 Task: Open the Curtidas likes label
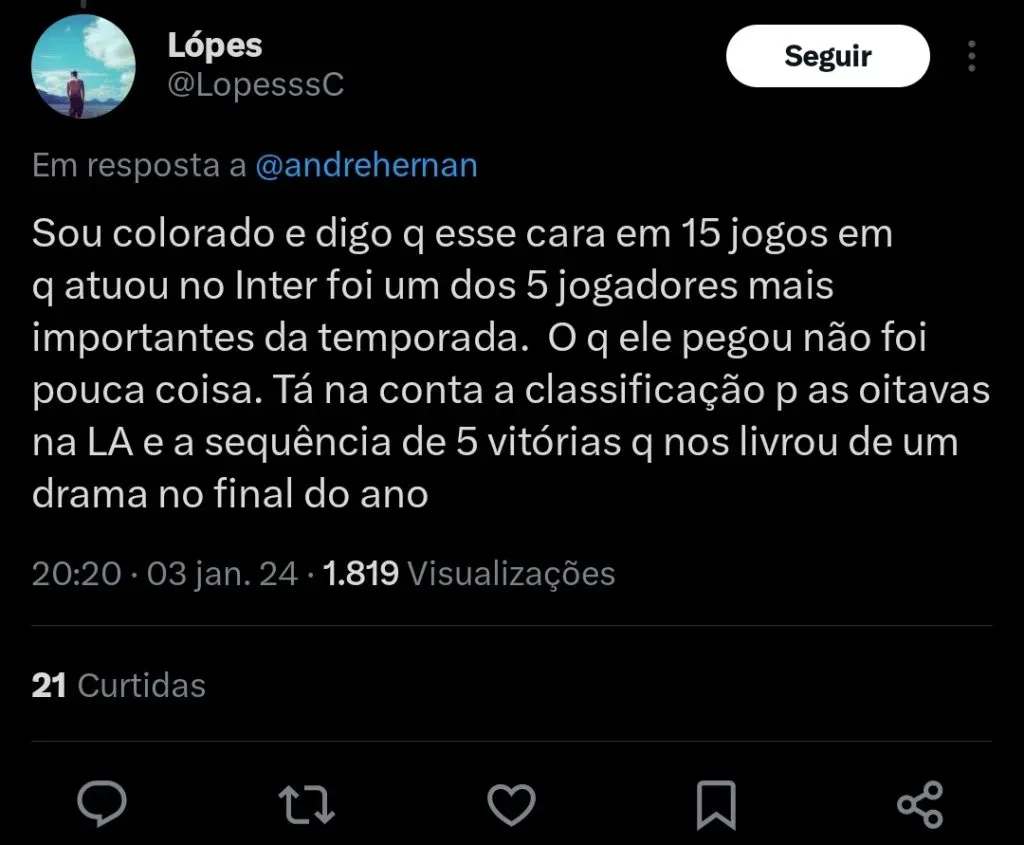(x=141, y=685)
